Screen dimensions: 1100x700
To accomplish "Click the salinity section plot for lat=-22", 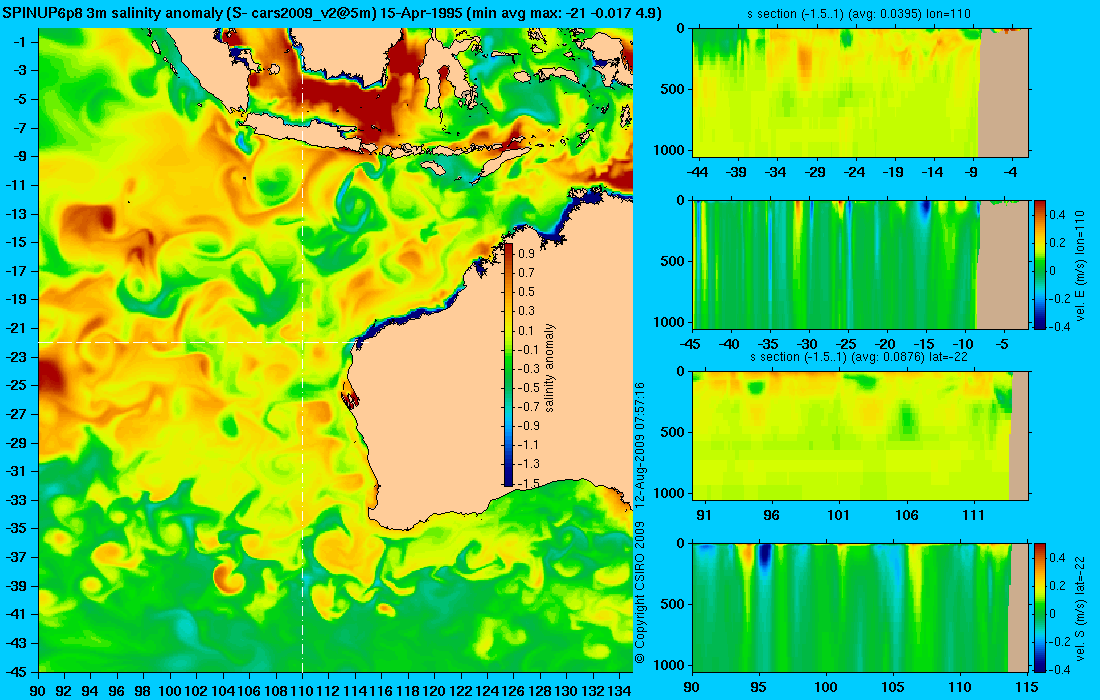I will coord(860,436).
